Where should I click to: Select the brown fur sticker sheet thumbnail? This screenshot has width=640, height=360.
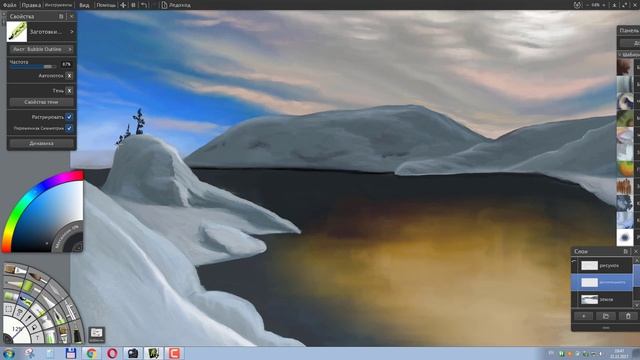pyautogui.click(x=624, y=67)
